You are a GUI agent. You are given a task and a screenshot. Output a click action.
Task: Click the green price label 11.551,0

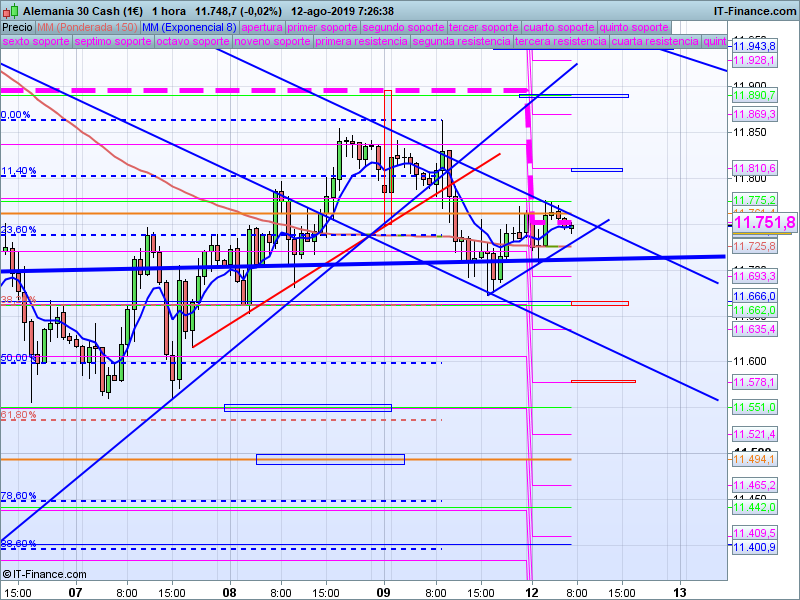(755, 407)
